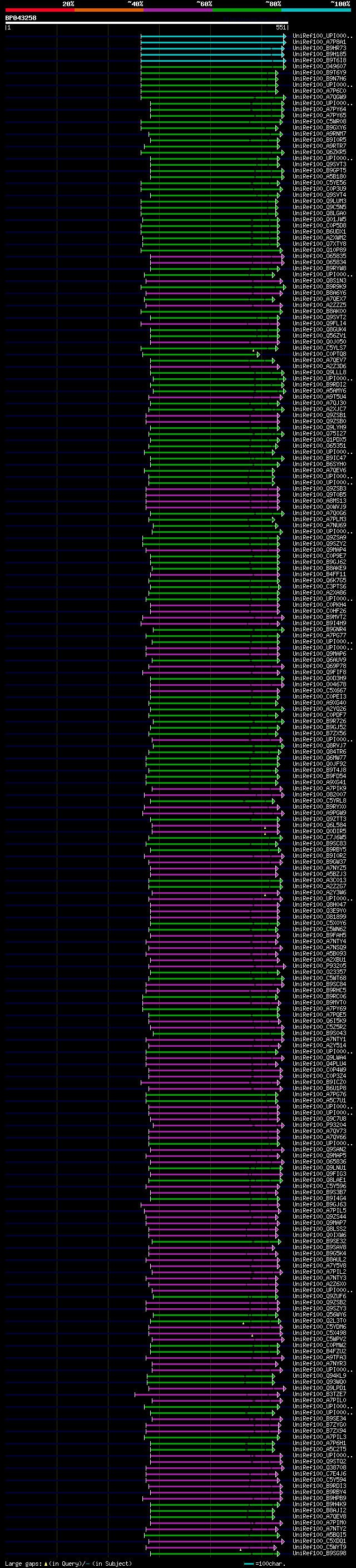
Task: Click the UniRef100_O49607 hit label
Action: pyautogui.click(x=319, y=66)
